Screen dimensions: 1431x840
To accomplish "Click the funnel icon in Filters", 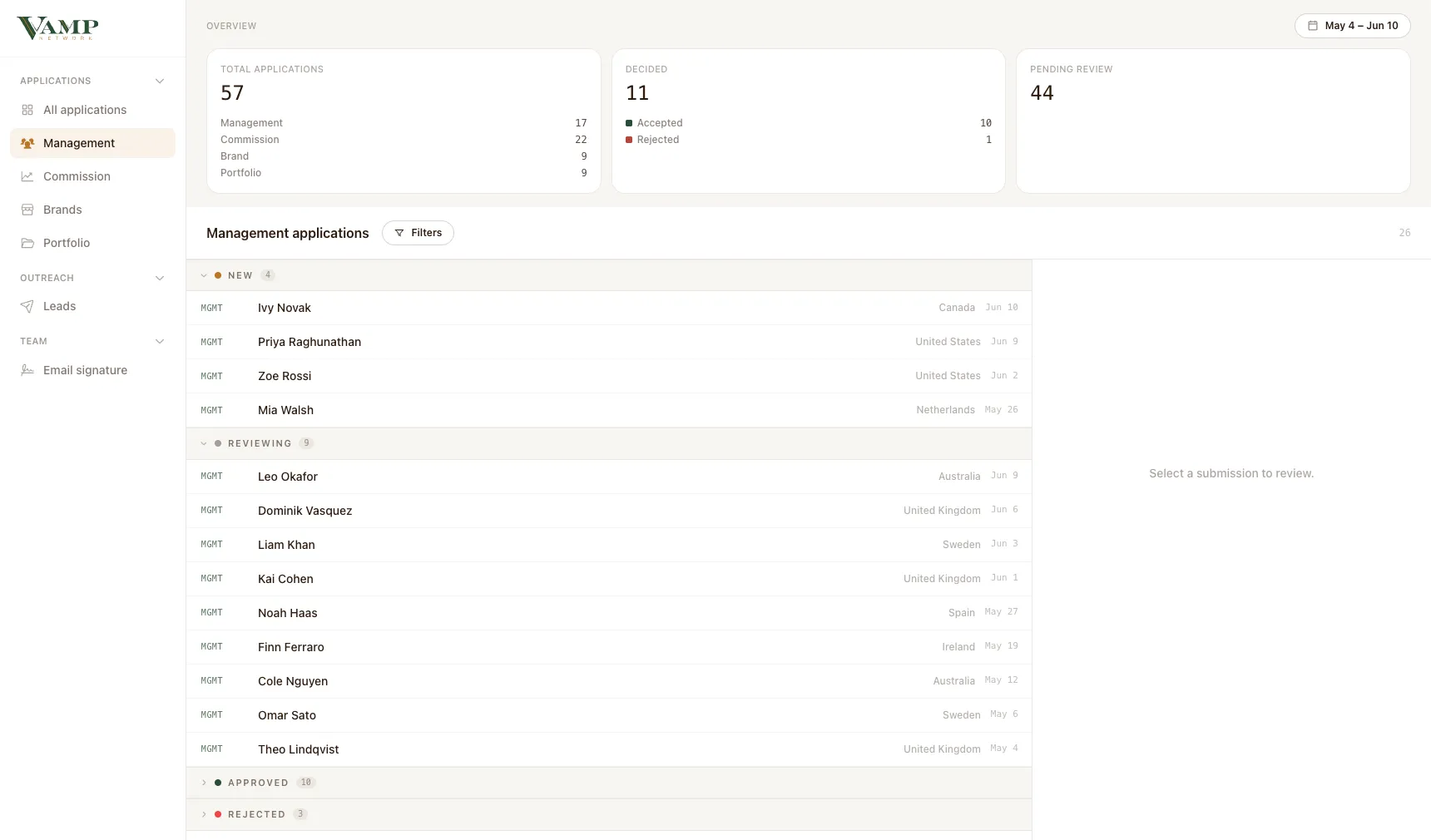I will pos(399,233).
